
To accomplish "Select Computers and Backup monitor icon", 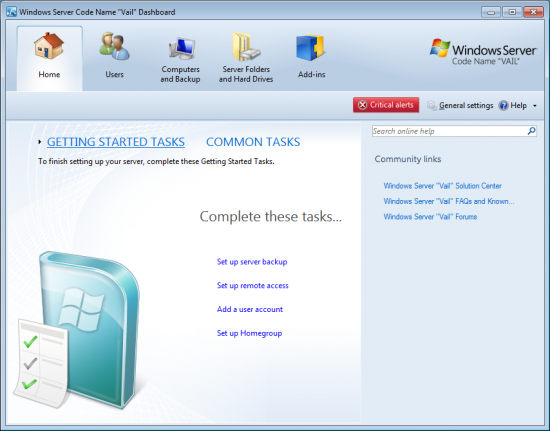I will coord(182,48).
